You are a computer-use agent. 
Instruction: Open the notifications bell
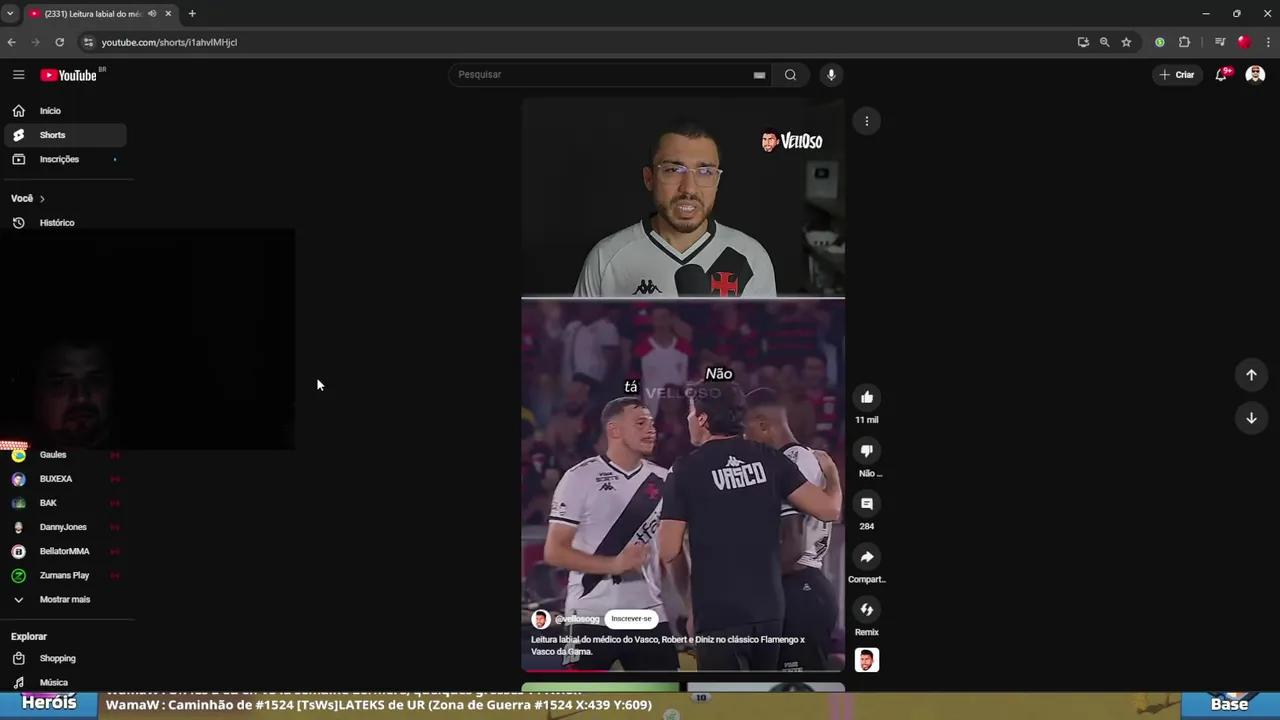(1221, 75)
